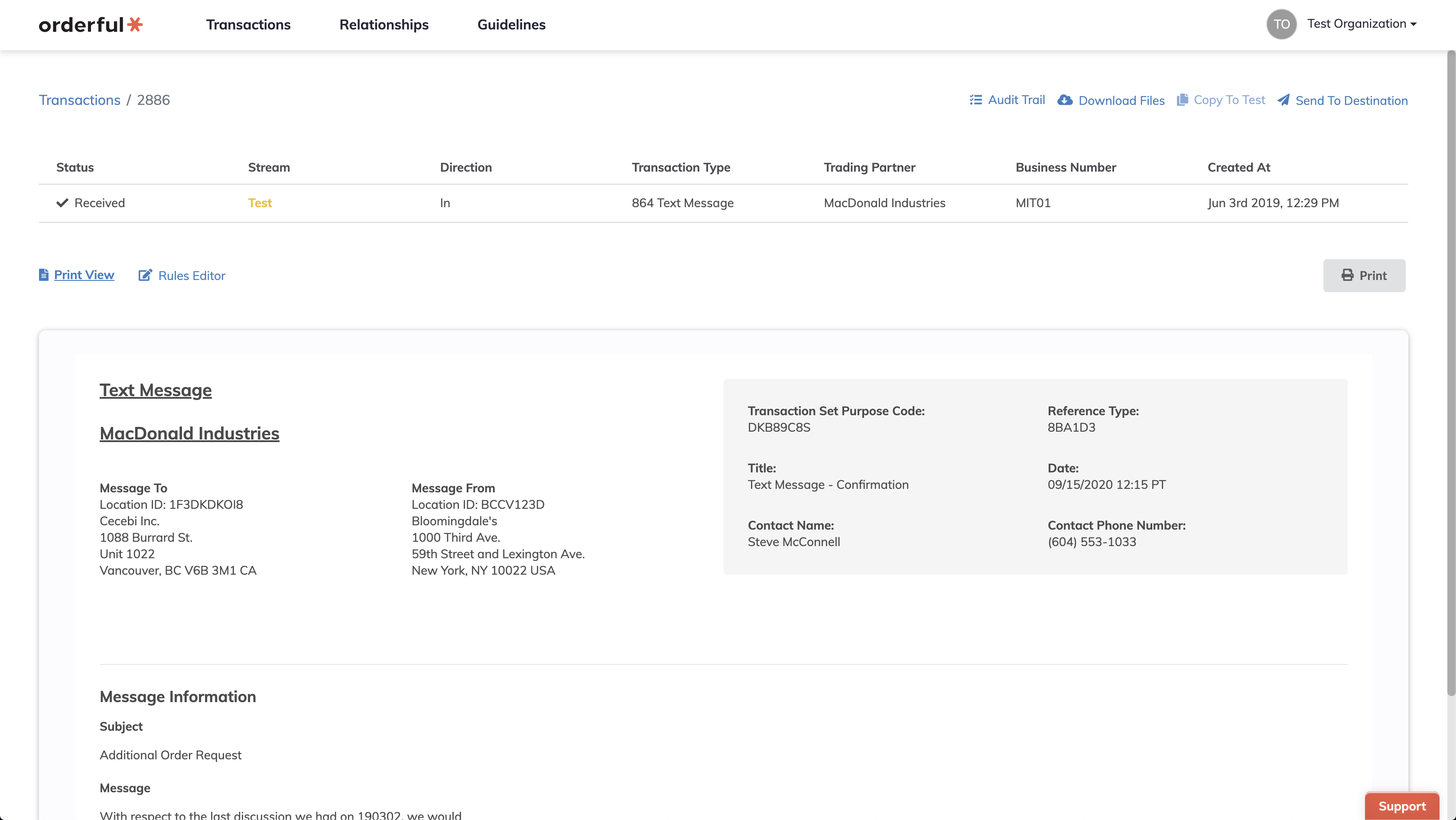
Task: Click the MacDonald Industries trading partner cell
Action: coord(884,203)
